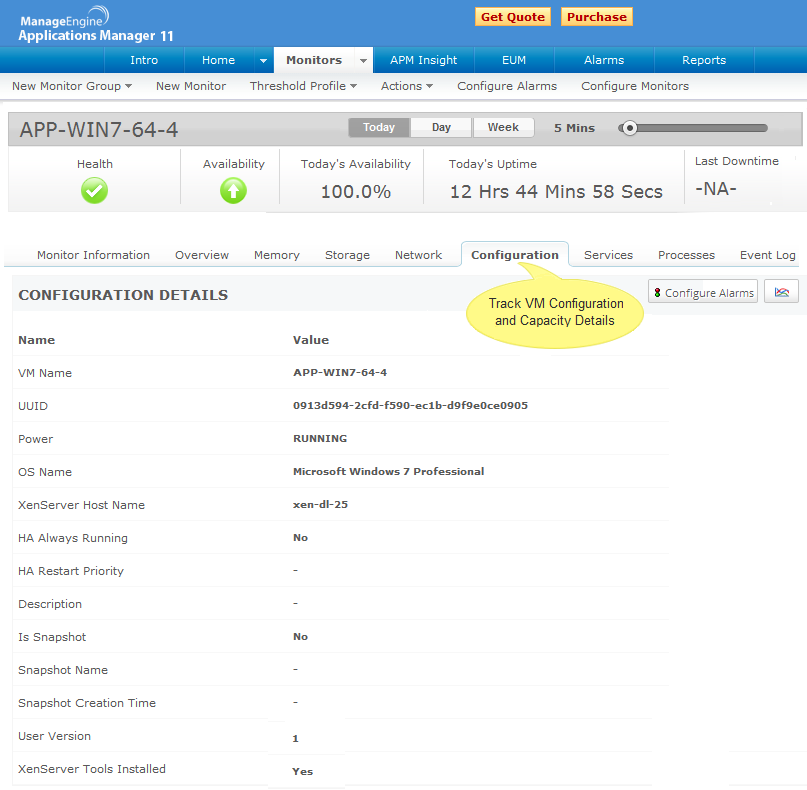Click the New Monitor link

pos(191,86)
